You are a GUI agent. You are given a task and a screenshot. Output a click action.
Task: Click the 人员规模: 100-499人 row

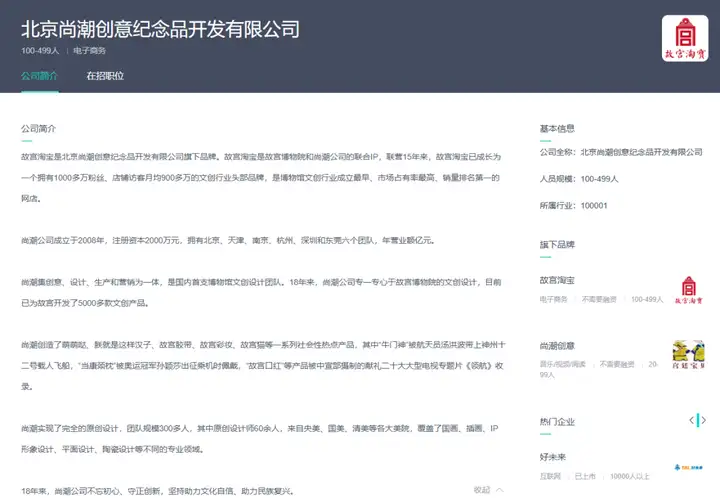click(x=579, y=179)
